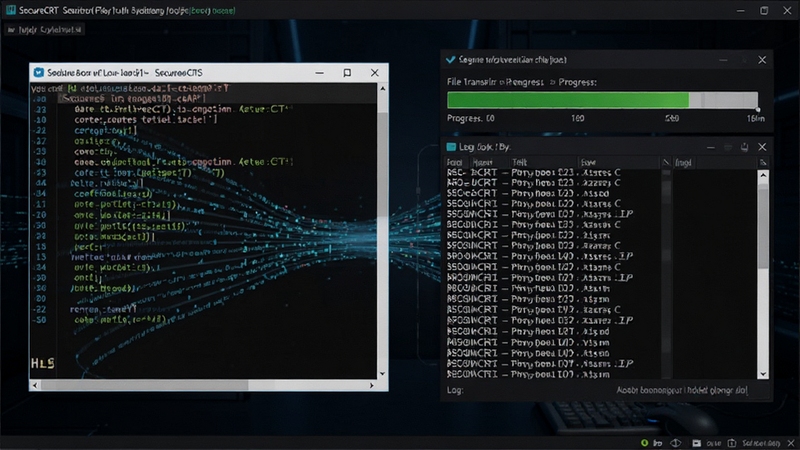This screenshot has height=450, width=800.
Task: Click the small icon above the Log scrollbar
Action: 763,162
